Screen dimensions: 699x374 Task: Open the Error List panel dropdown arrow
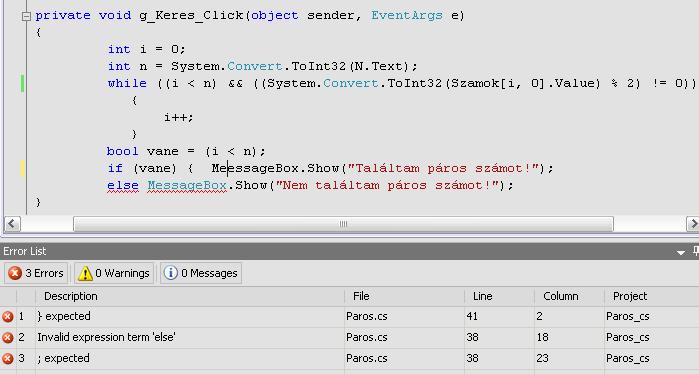(x=681, y=252)
